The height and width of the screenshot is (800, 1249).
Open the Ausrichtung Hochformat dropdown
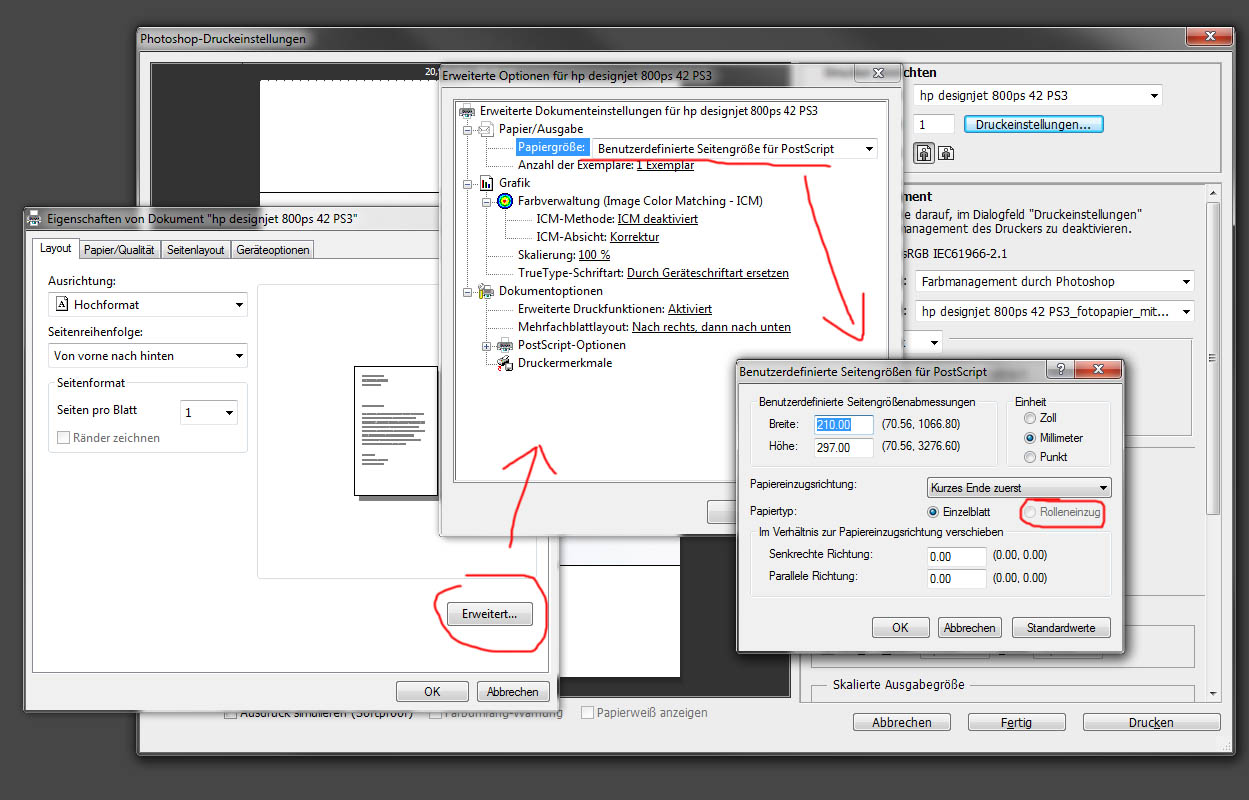[x=148, y=304]
